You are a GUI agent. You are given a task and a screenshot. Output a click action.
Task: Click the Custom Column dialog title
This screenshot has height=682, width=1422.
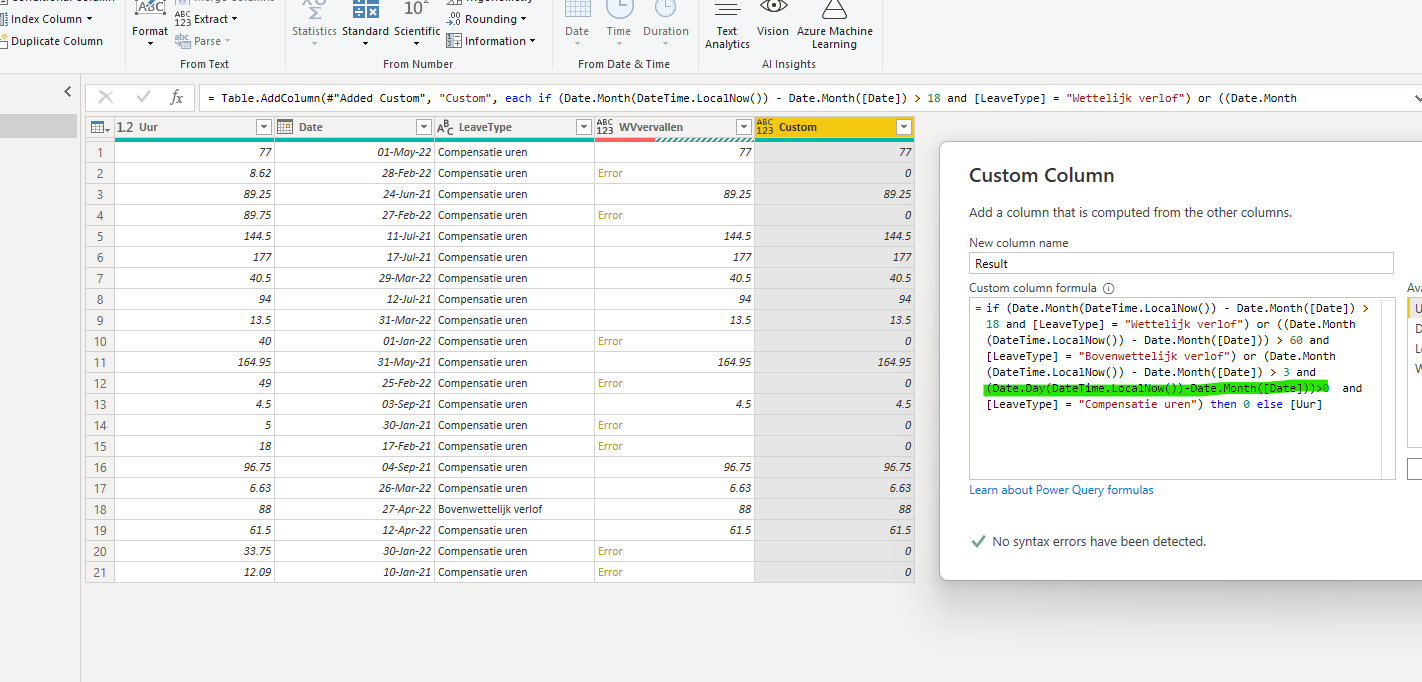(x=1041, y=176)
